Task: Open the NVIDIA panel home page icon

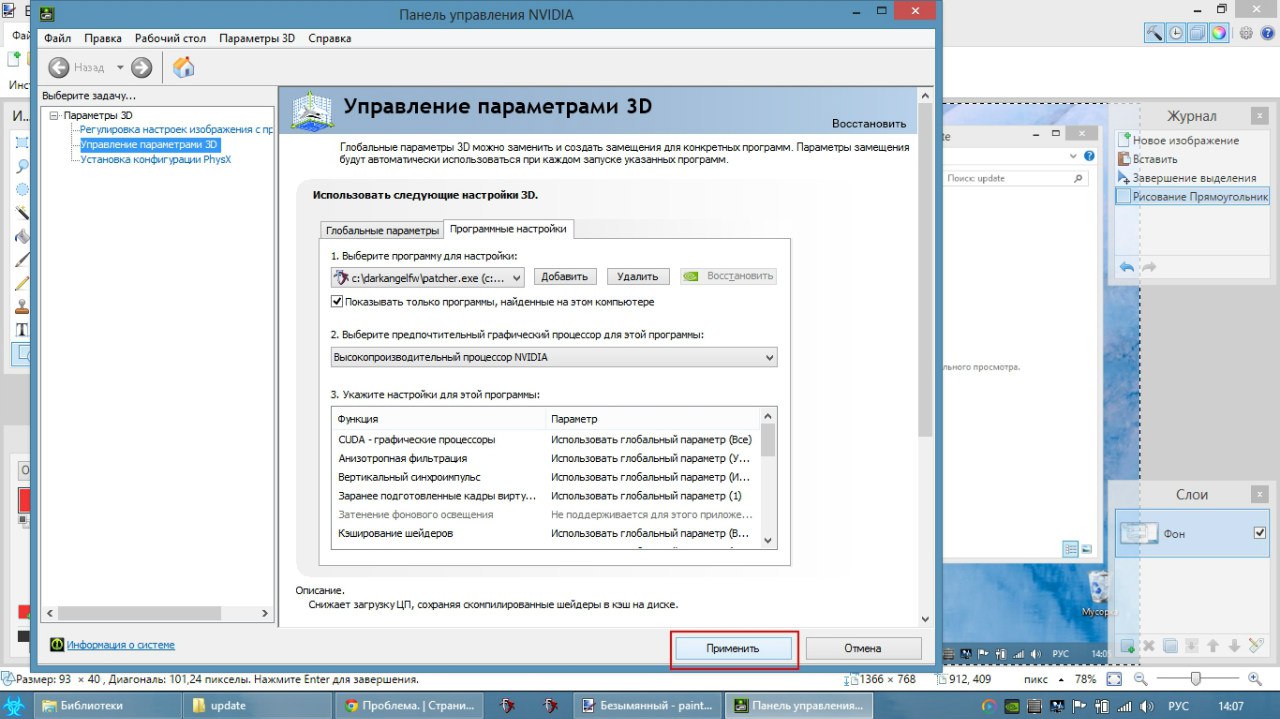Action: [x=184, y=68]
